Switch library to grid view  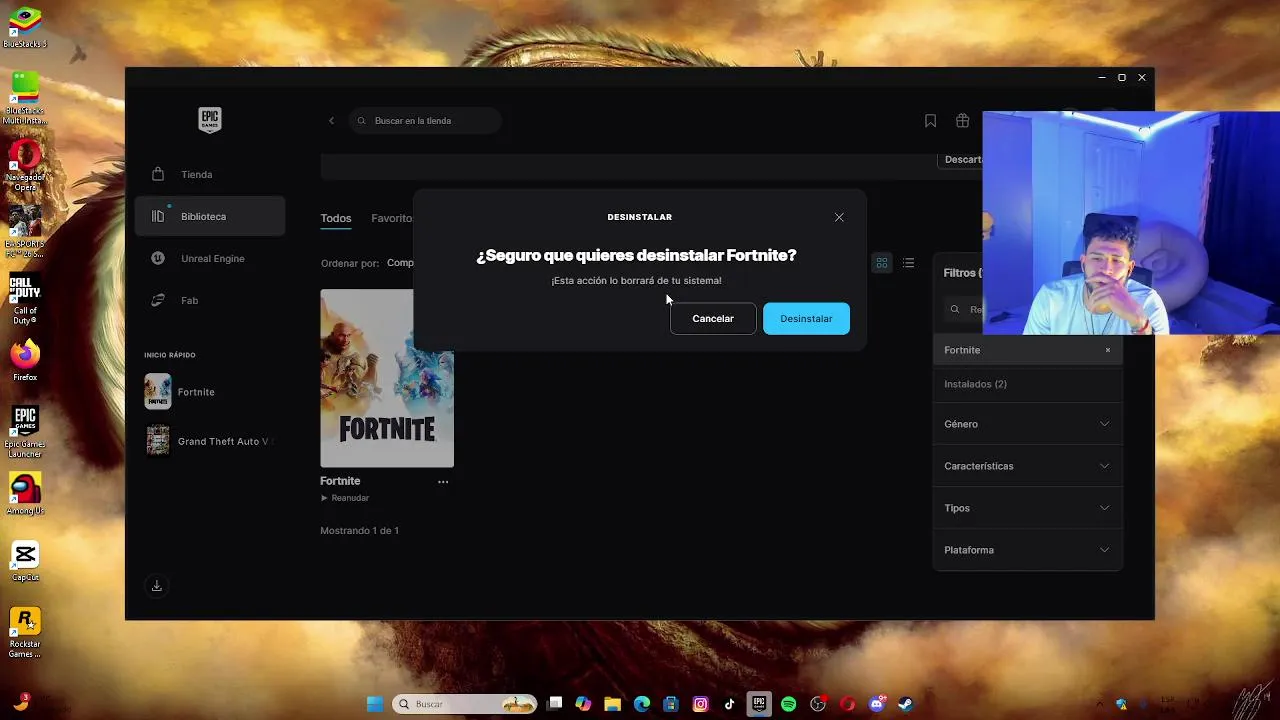click(882, 263)
